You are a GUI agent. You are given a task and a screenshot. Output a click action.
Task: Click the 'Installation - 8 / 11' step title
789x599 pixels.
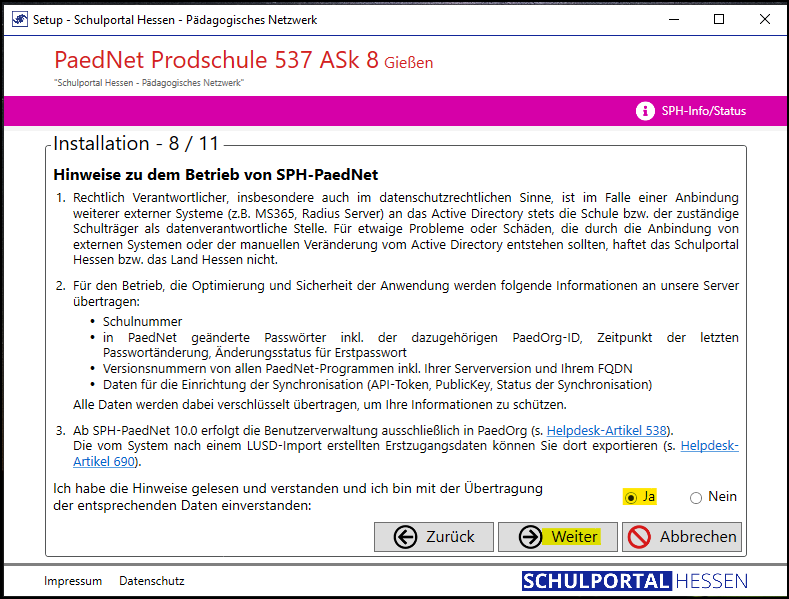pos(136,143)
